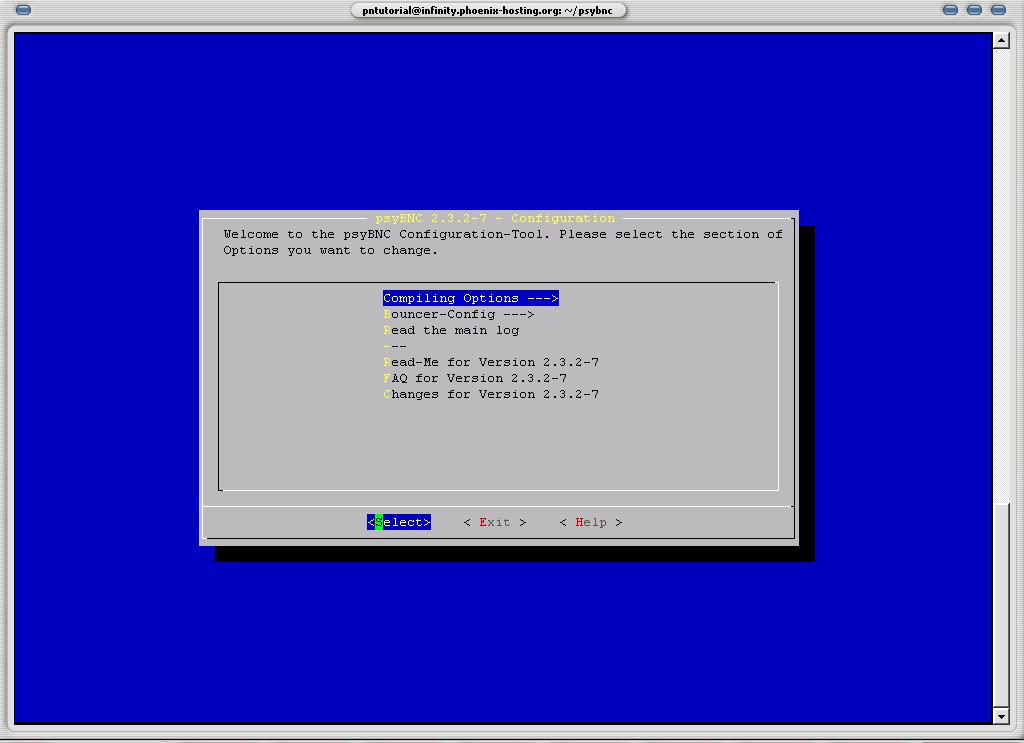Screen dimensions: 1024x743
Task: Click the terminal scrollbar up arrow
Action: pos(1001,40)
